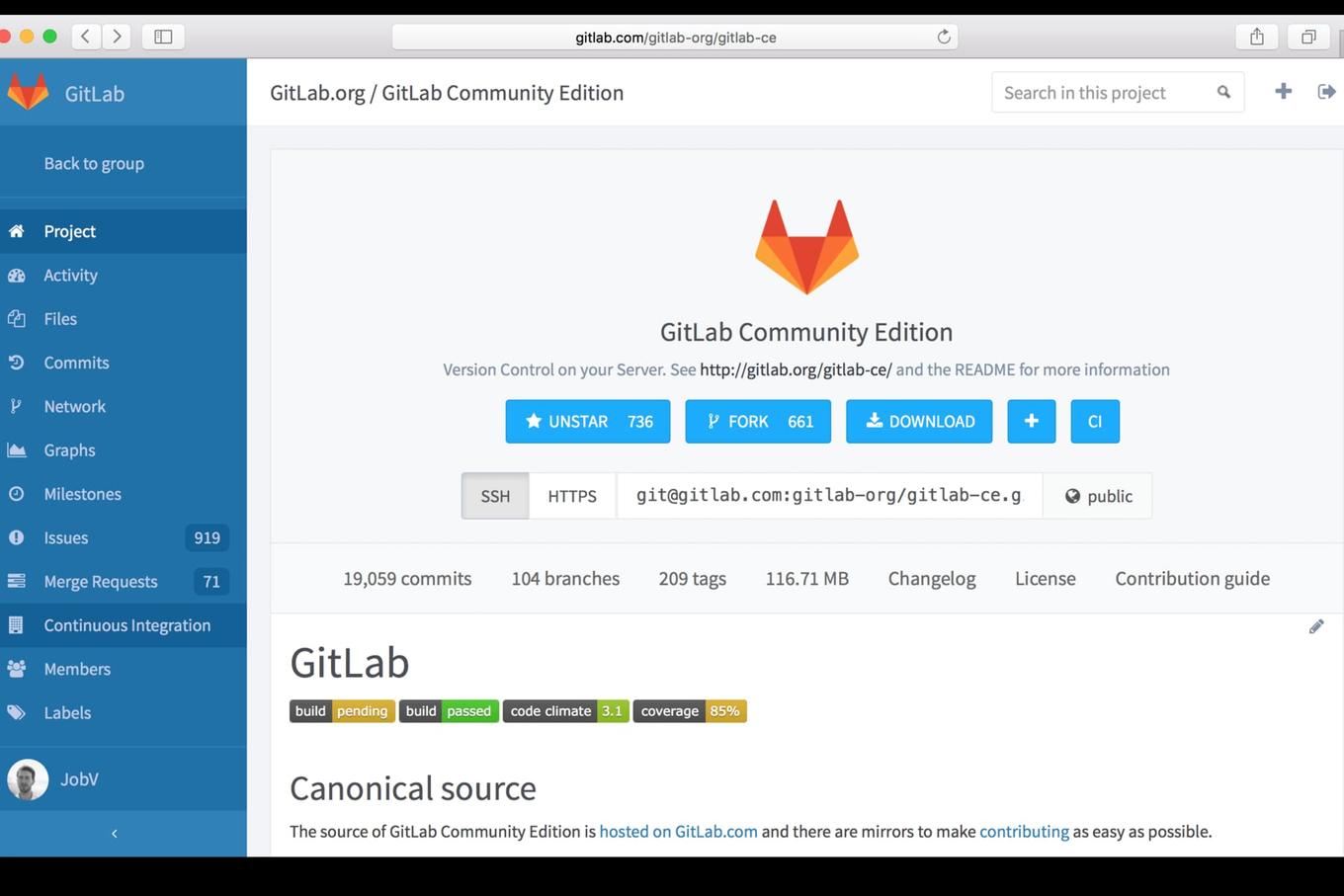
Task: Click the contributing link
Action: point(1024,832)
